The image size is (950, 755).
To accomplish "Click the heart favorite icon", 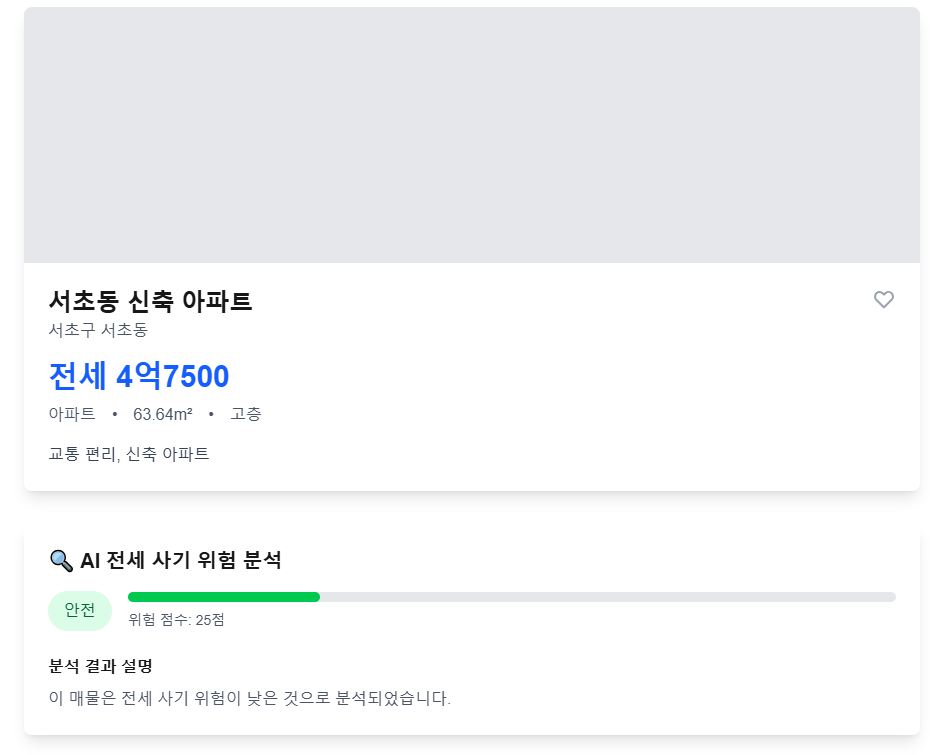I will pos(883,299).
